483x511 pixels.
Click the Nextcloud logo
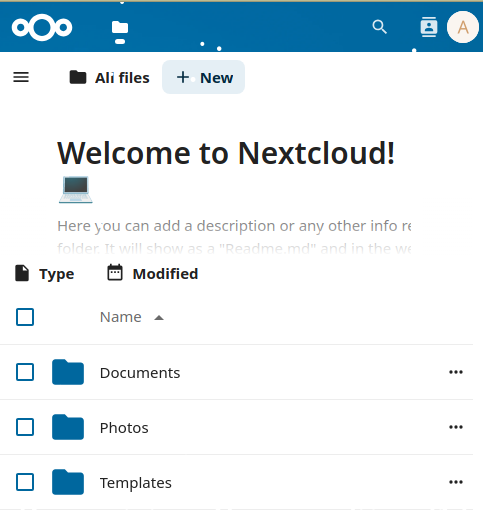pyautogui.click(x=42, y=27)
